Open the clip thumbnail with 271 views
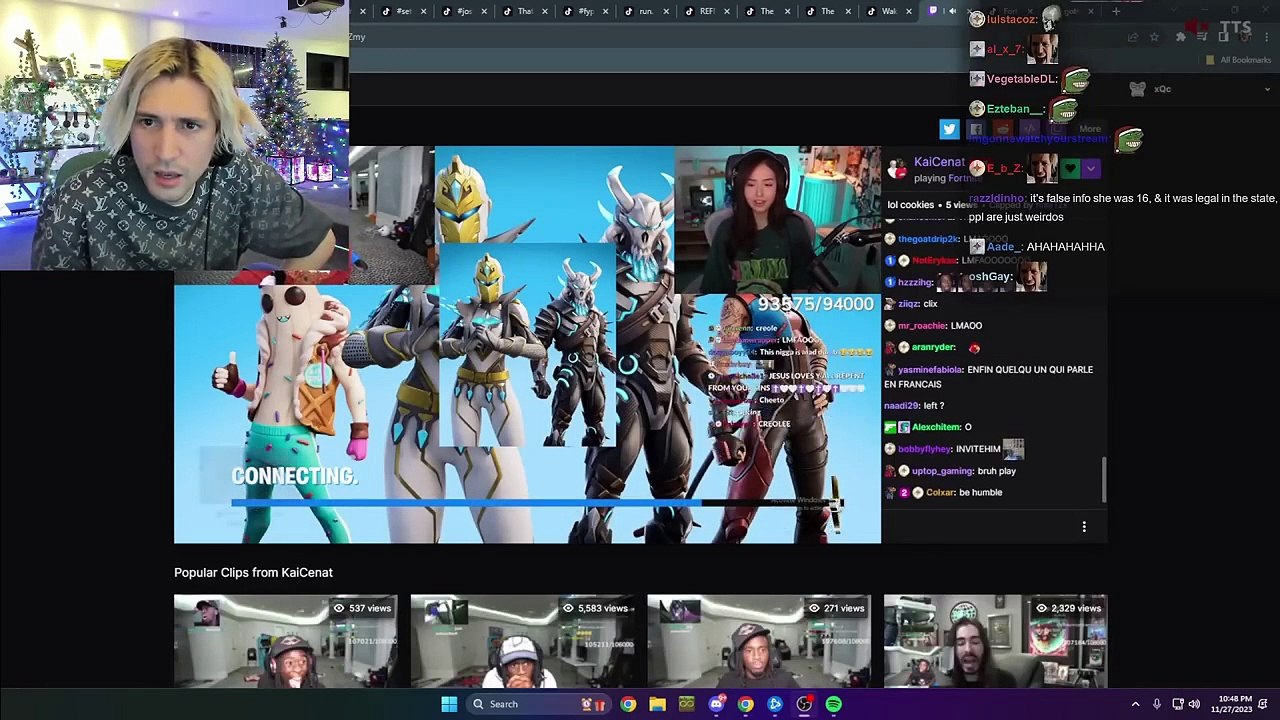The height and width of the screenshot is (720, 1280). 759,641
